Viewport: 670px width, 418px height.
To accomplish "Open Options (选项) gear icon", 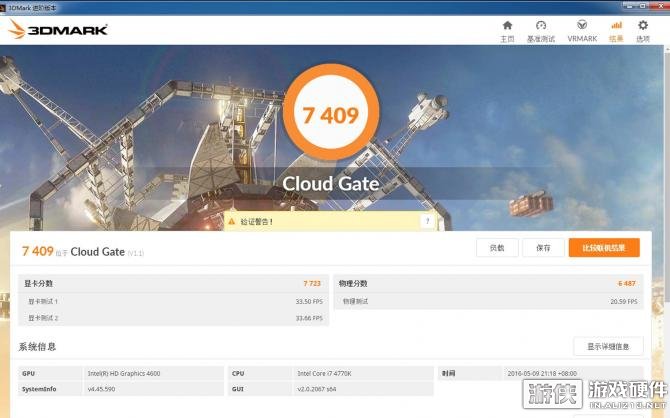I will 643,30.
